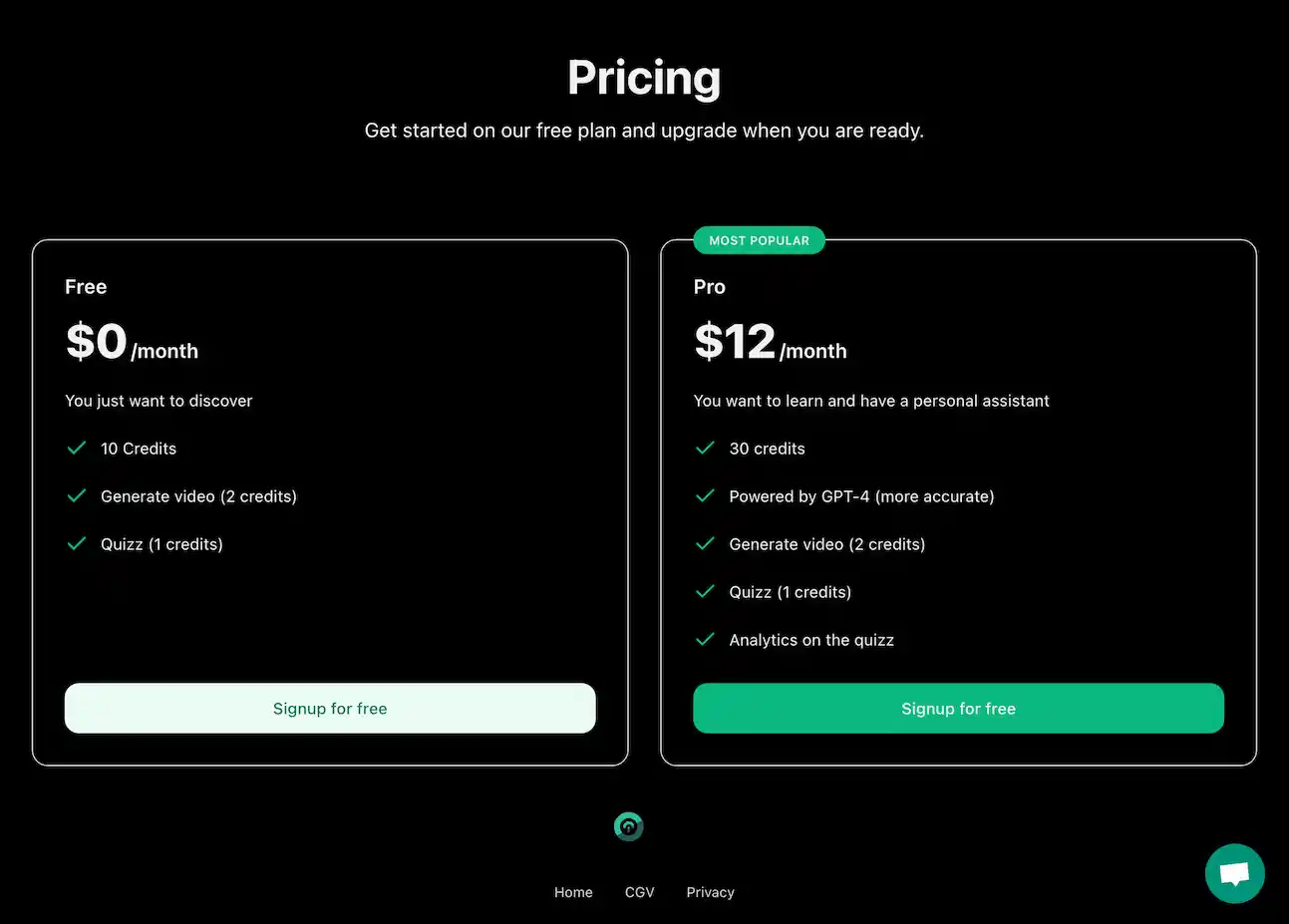
Task: Open the Privacy page
Action: [710, 892]
